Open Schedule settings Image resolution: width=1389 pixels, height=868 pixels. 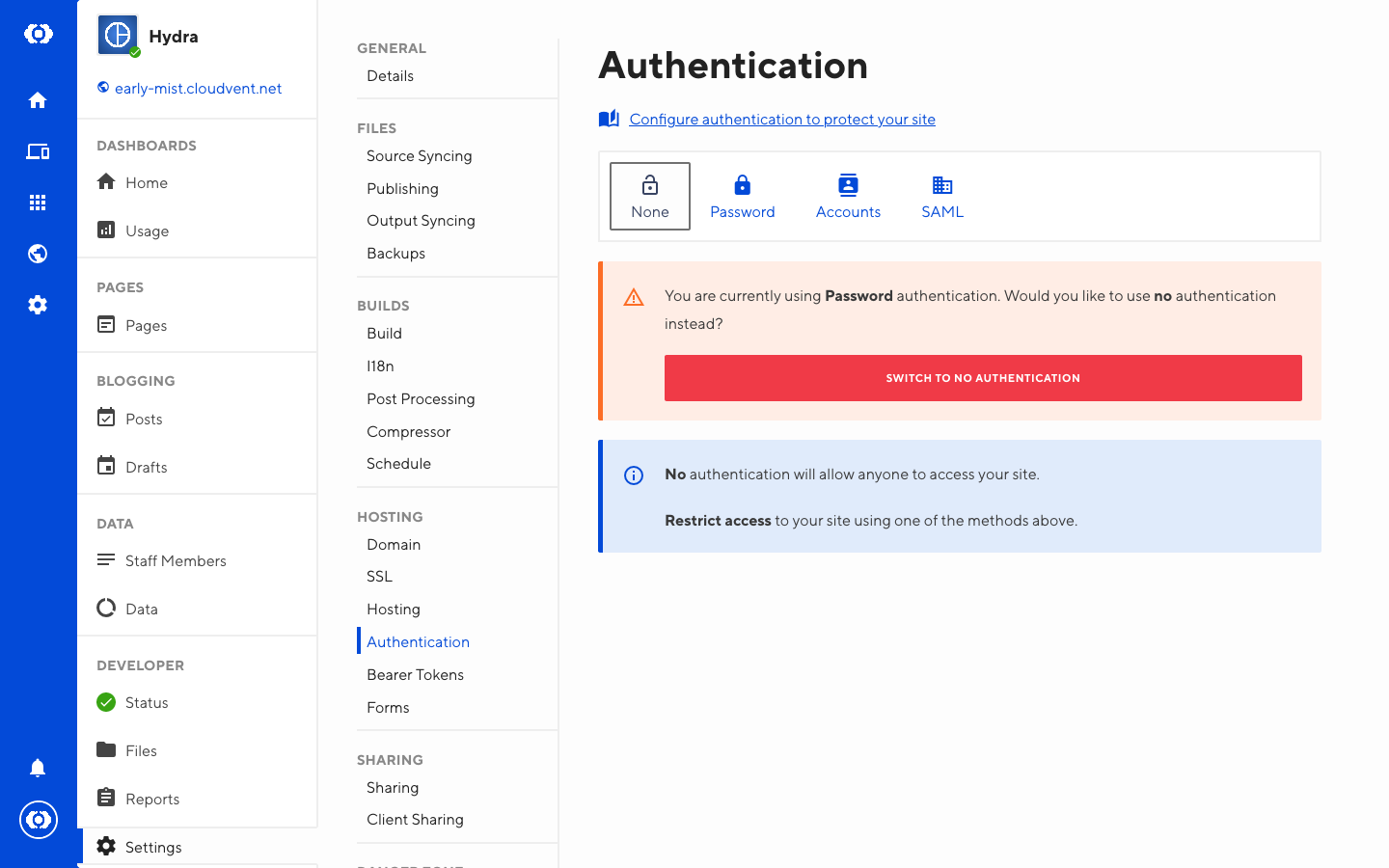398,464
